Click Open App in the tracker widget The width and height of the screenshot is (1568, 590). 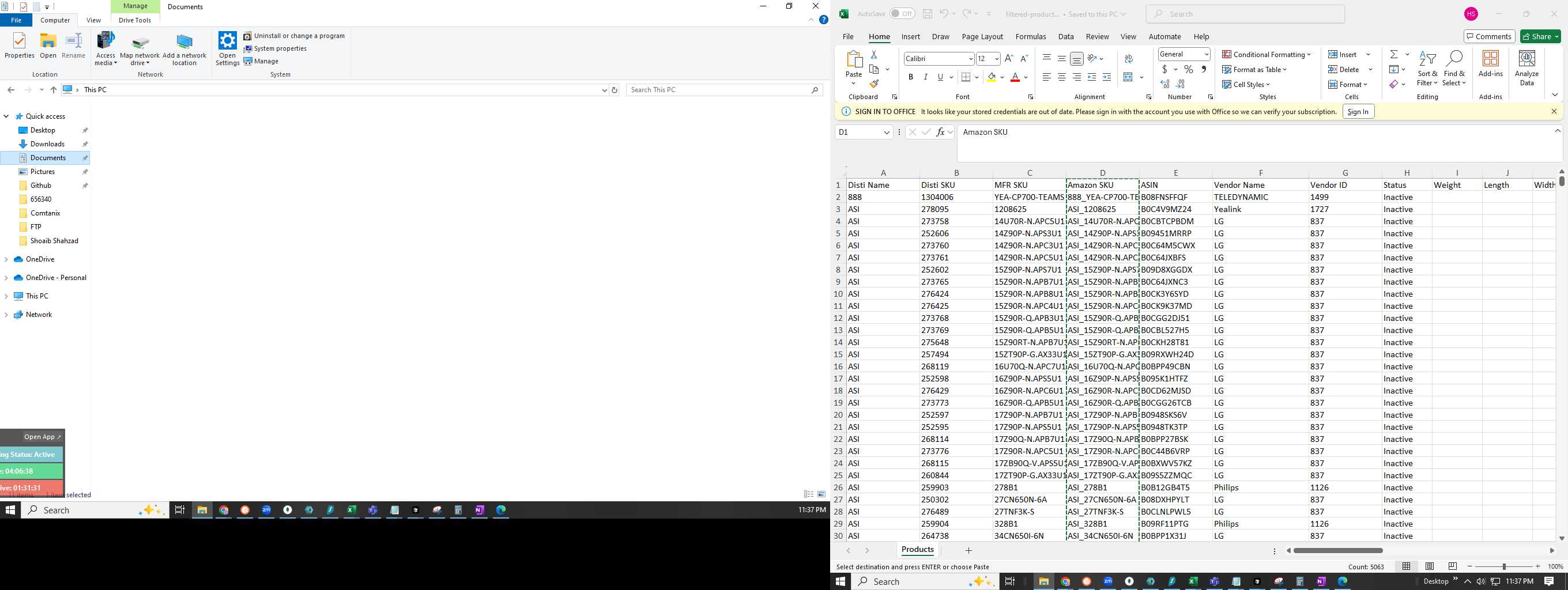(x=43, y=437)
